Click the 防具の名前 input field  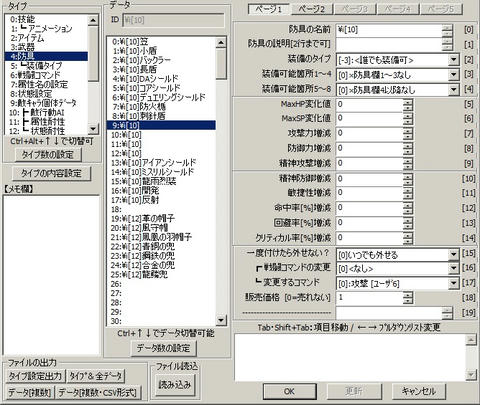(x=389, y=30)
